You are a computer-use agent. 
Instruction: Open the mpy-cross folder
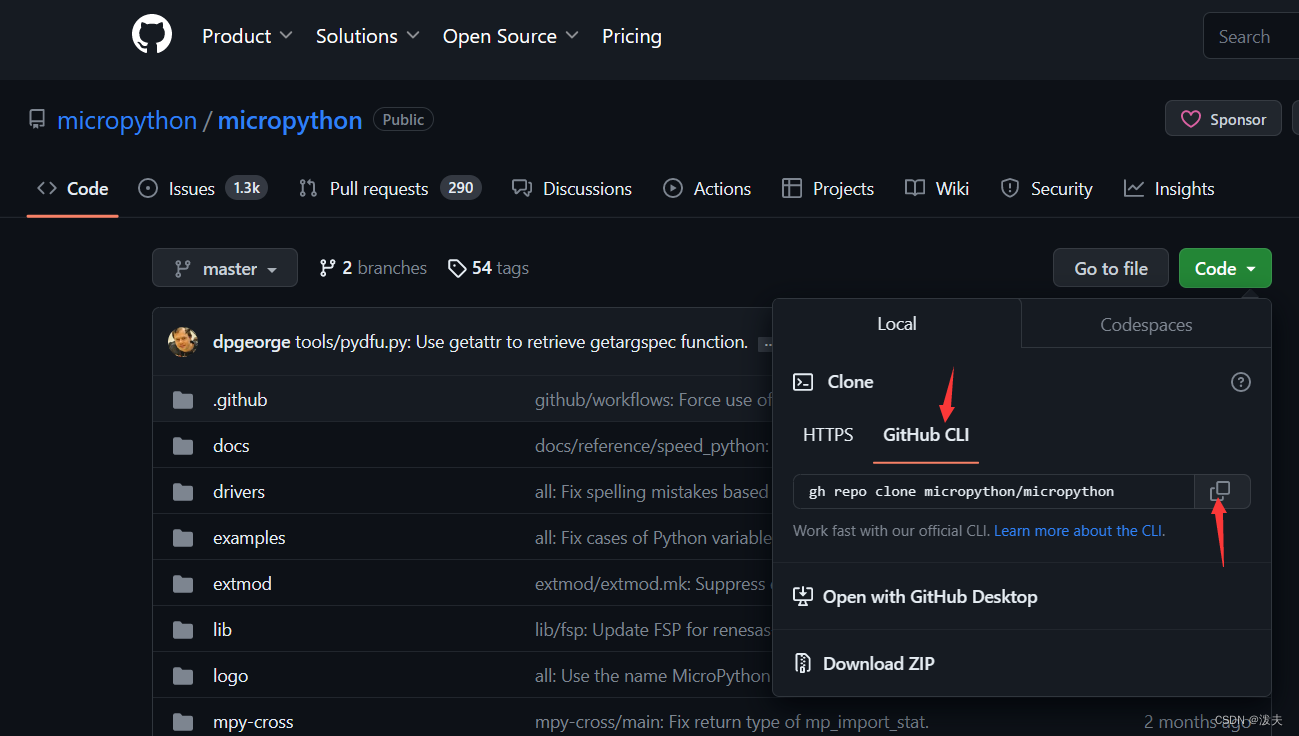[x=253, y=722]
